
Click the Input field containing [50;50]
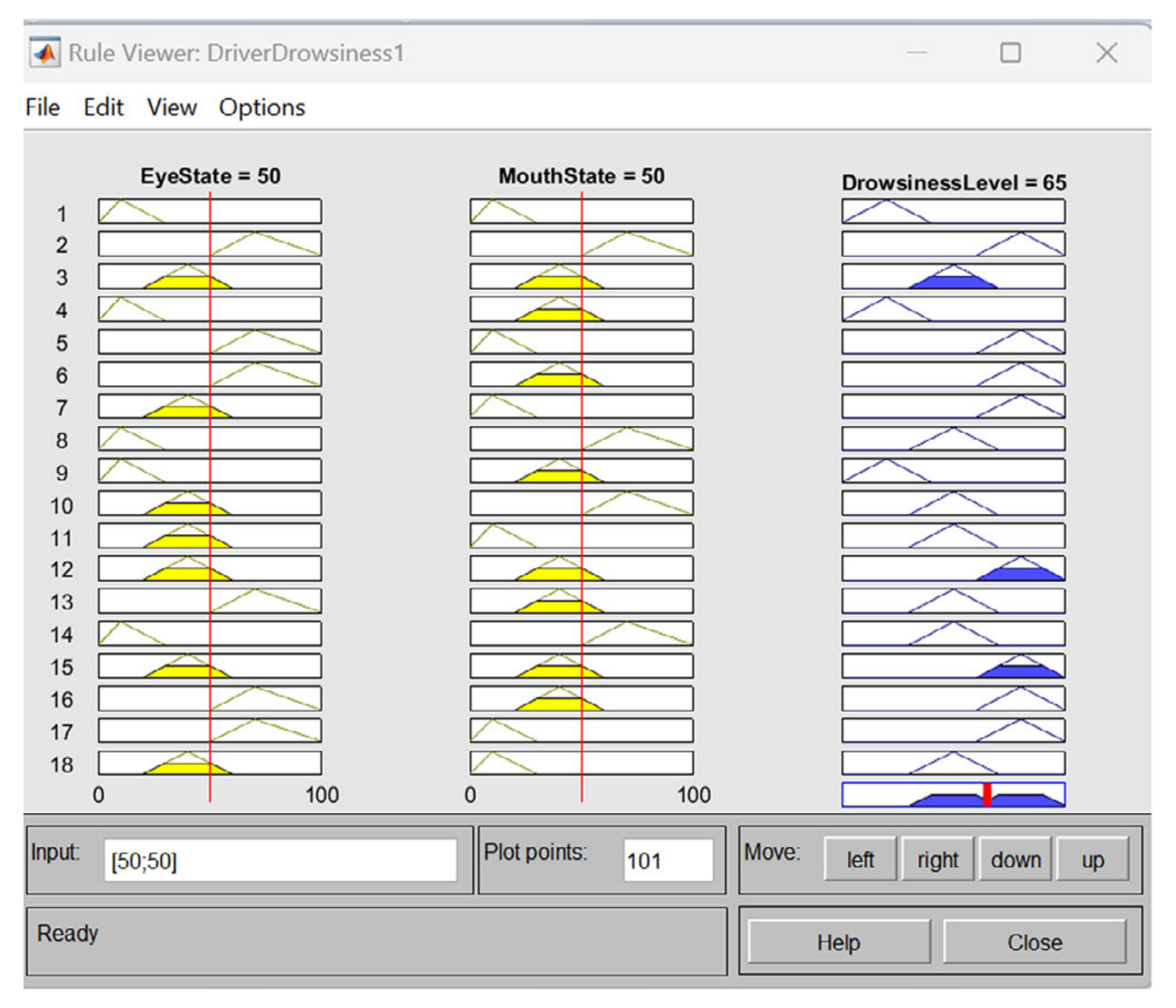point(280,861)
